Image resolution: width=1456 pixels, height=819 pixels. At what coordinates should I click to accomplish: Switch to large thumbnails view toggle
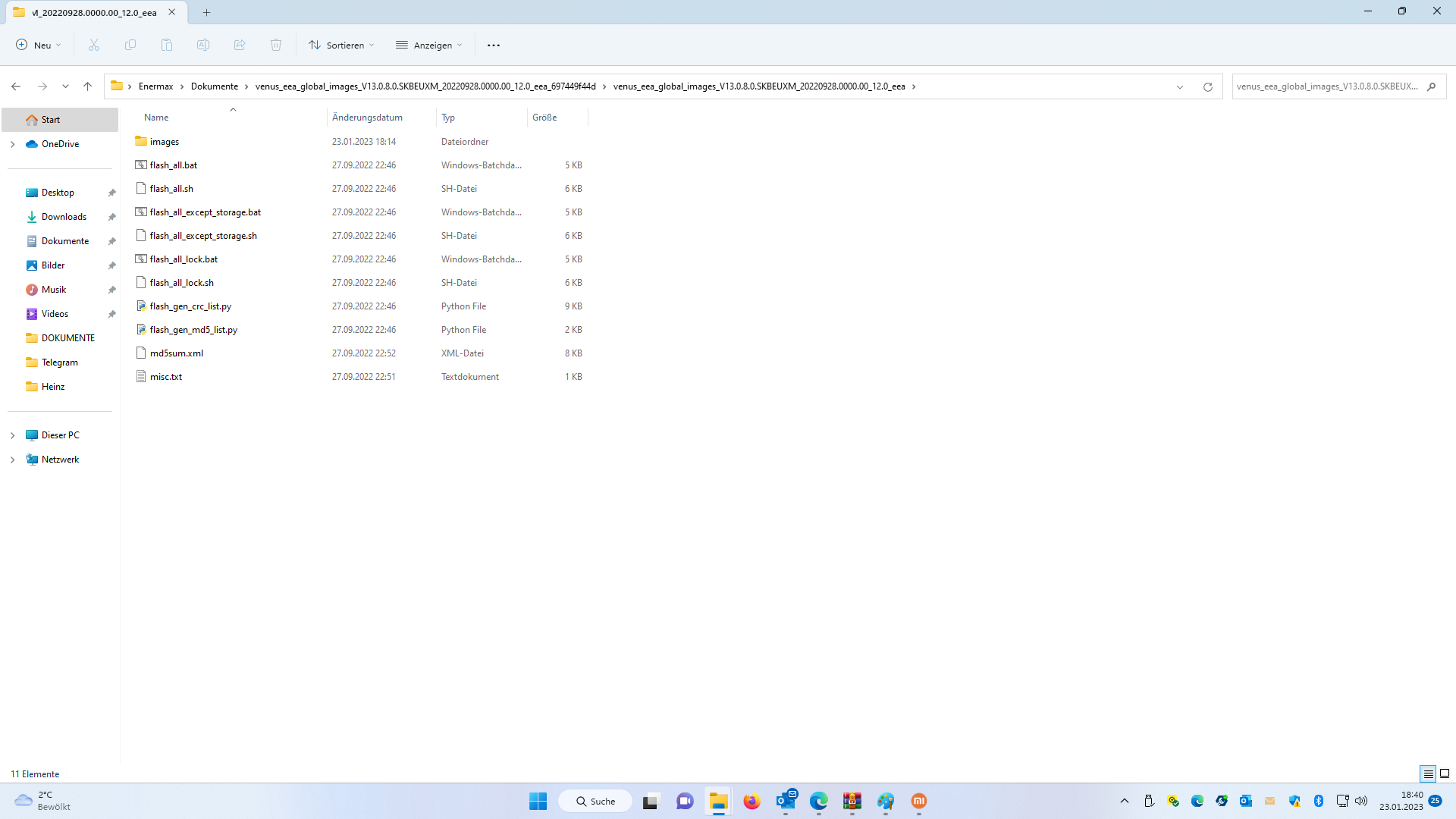(1445, 773)
